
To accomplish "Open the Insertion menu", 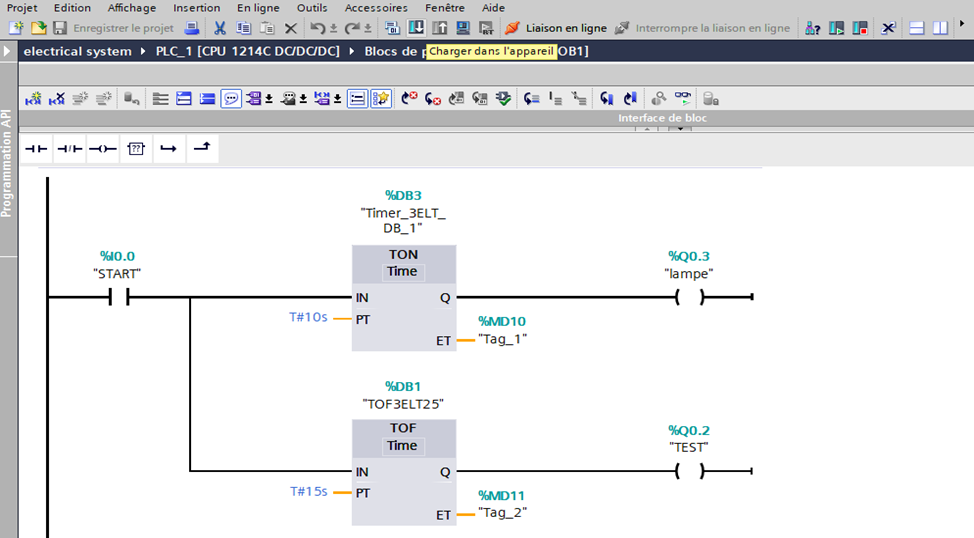I will tap(196, 8).
